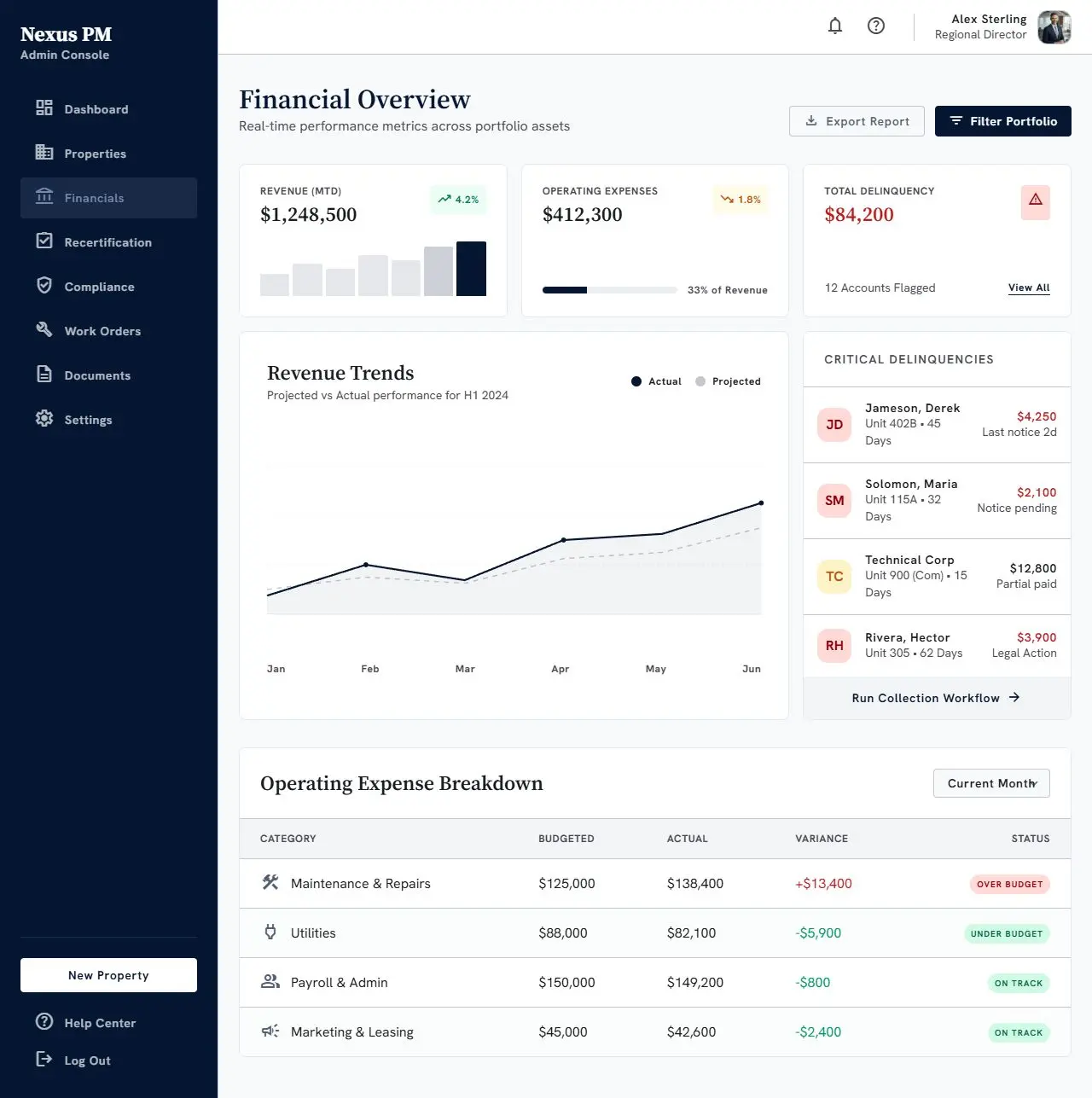Click the Payroll & Admin people icon
The height and width of the screenshot is (1098, 1092).
[270, 981]
